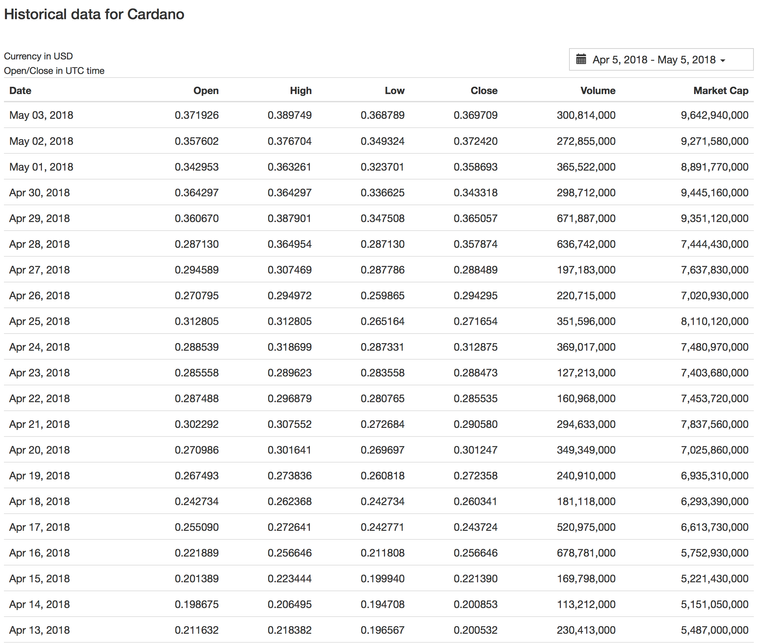Viewport: 768px width, 644px height.
Task: Click the close value 0.357874
Action: pyautogui.click(x=475, y=244)
